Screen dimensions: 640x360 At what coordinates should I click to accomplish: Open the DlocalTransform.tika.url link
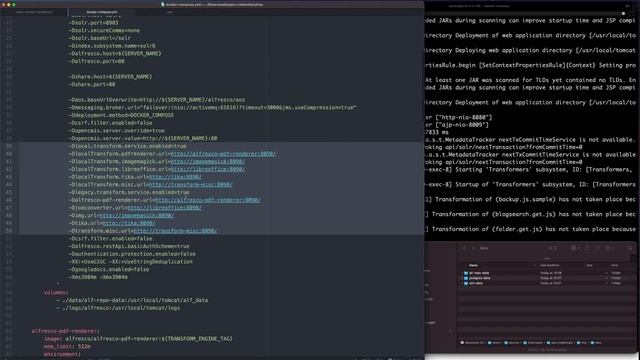(175, 177)
